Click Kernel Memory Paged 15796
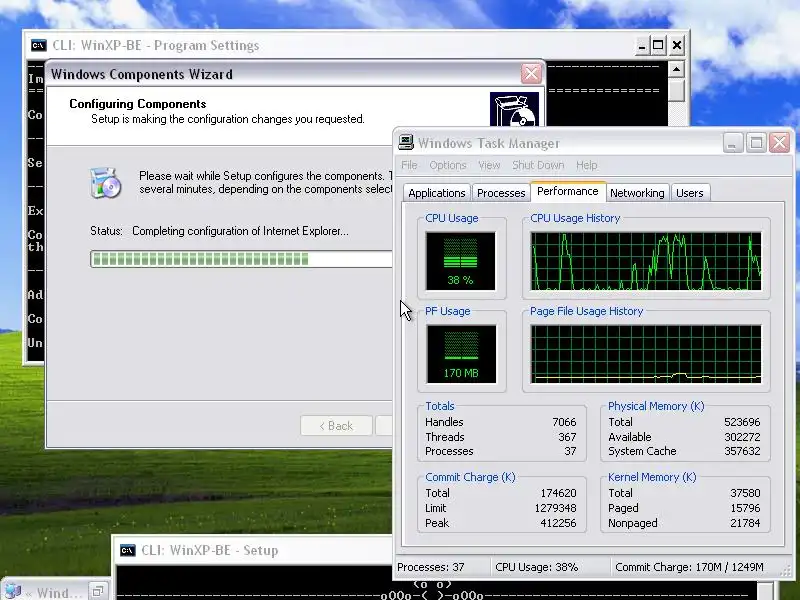The width and height of the screenshot is (800, 600). tap(745, 508)
